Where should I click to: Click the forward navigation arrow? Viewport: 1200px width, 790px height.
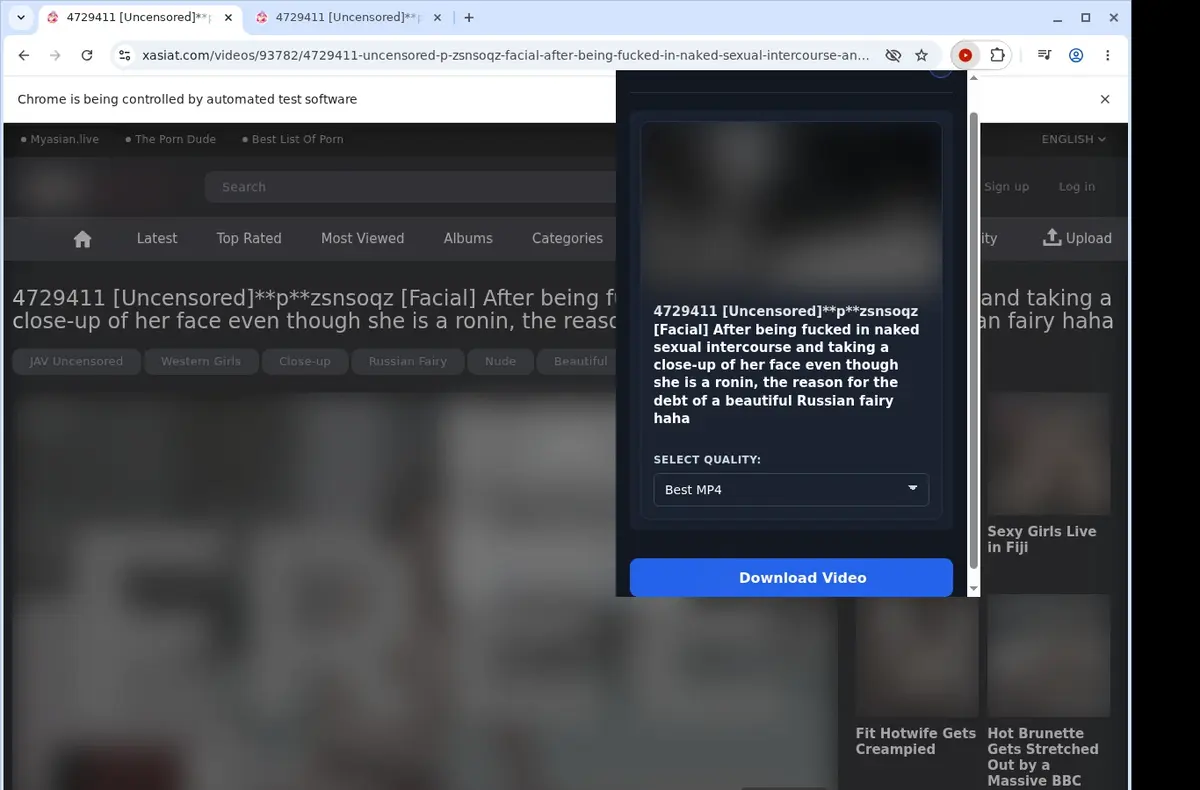point(55,56)
